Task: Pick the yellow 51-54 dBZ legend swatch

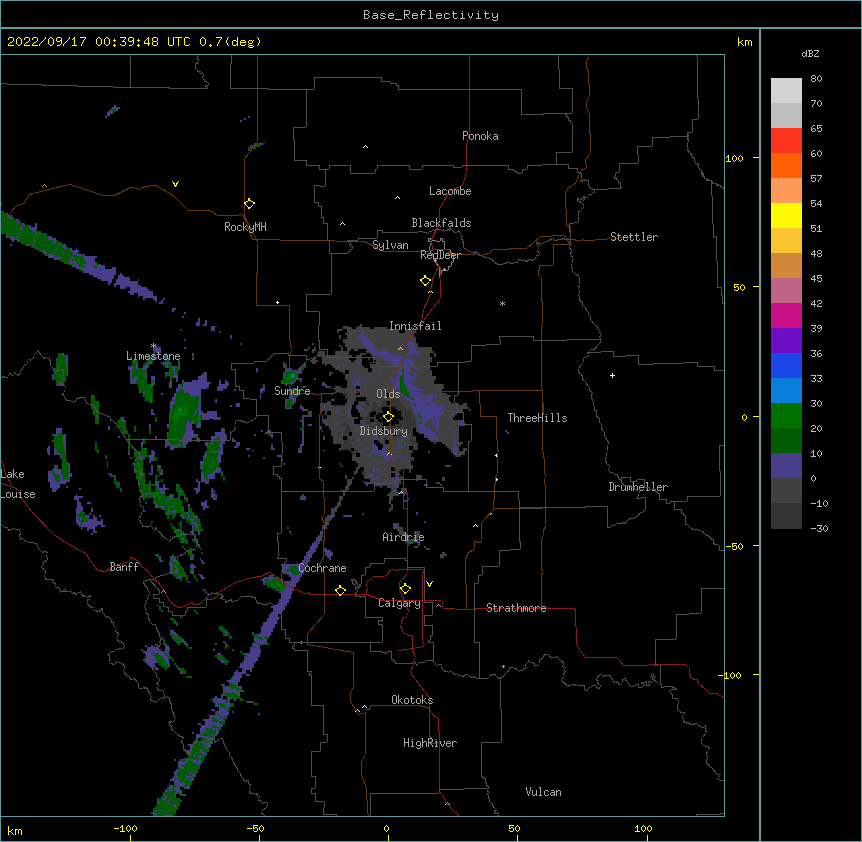Action: 786,215
